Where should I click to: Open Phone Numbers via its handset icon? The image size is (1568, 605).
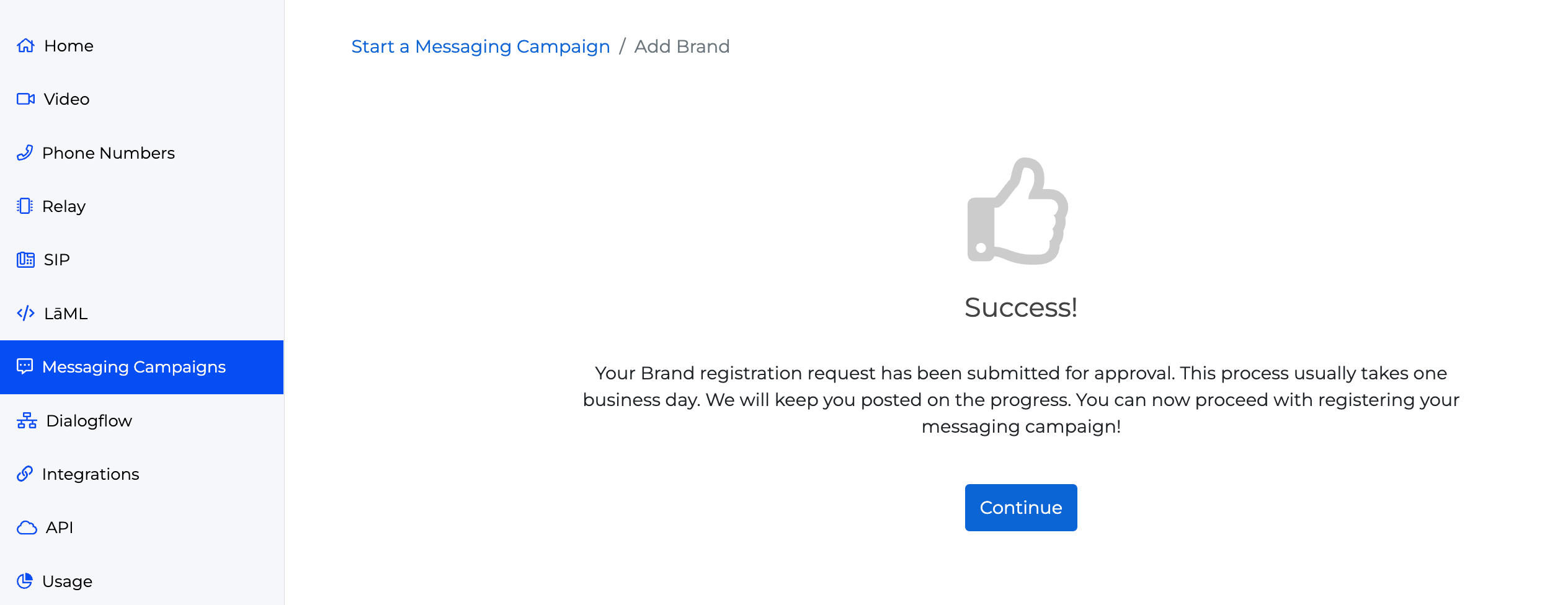25,152
